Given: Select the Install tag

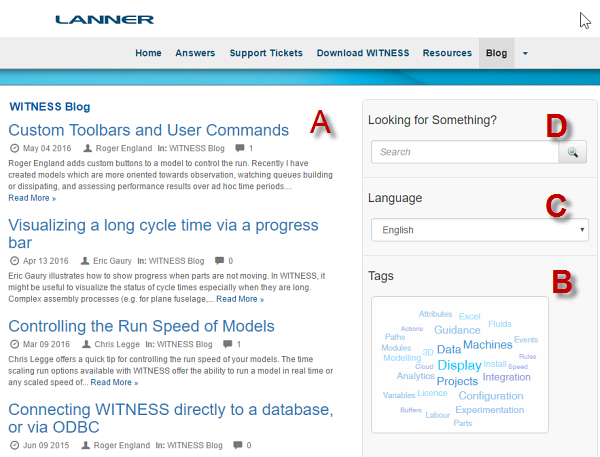Looking at the screenshot, I should [x=495, y=364].
